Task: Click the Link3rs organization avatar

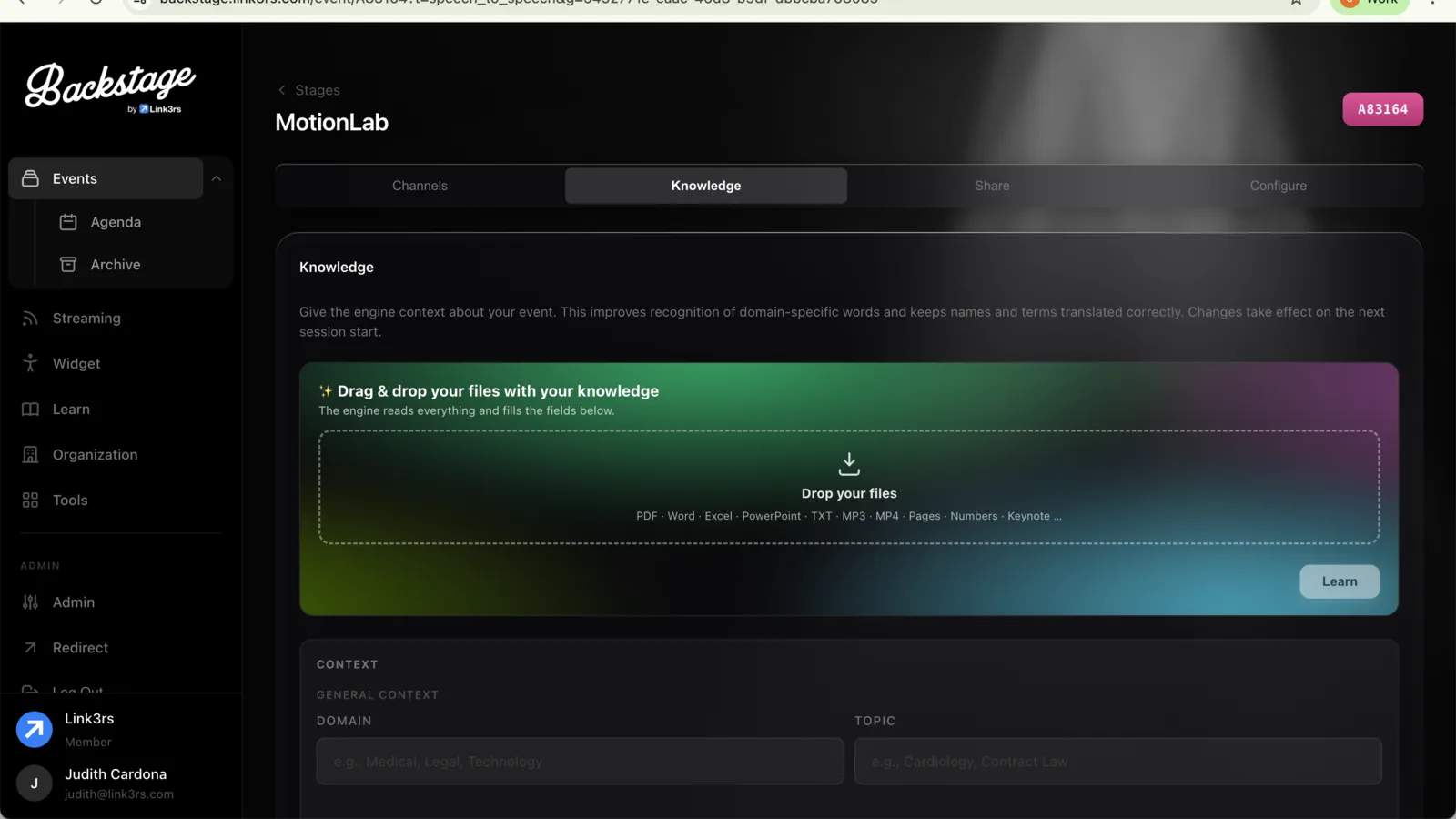Action: 35,729
